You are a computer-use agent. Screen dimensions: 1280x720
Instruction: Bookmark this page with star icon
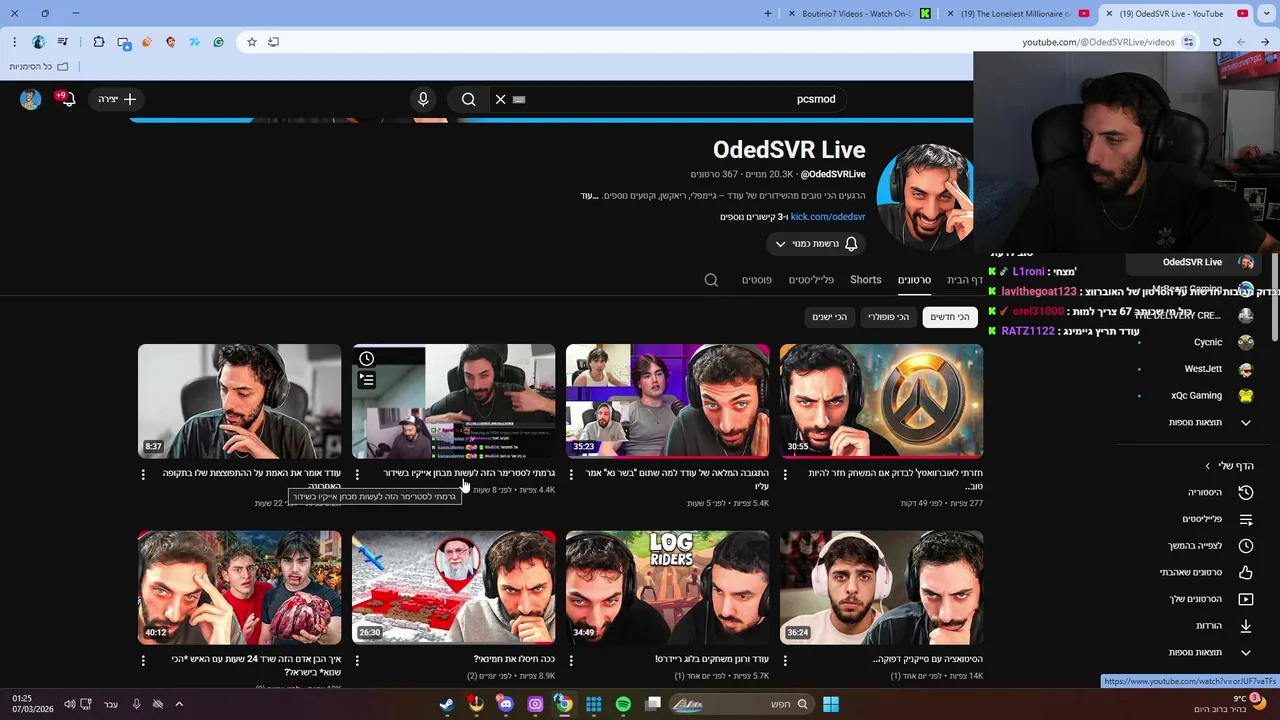pos(252,42)
